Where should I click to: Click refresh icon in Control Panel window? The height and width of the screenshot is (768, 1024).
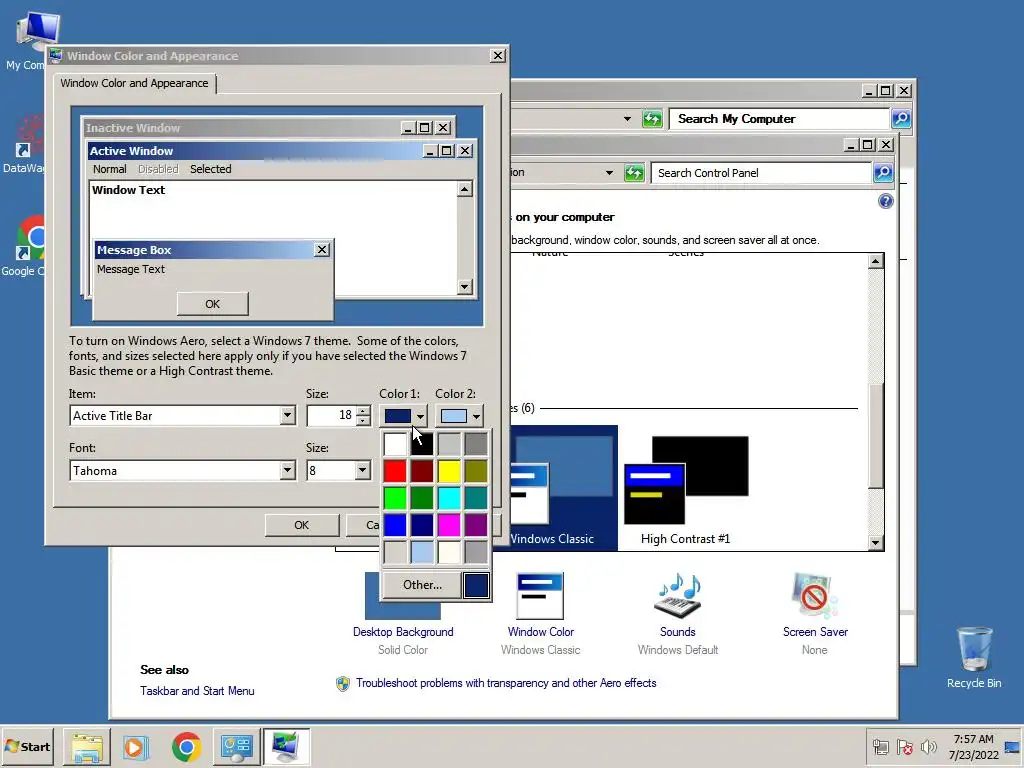633,173
